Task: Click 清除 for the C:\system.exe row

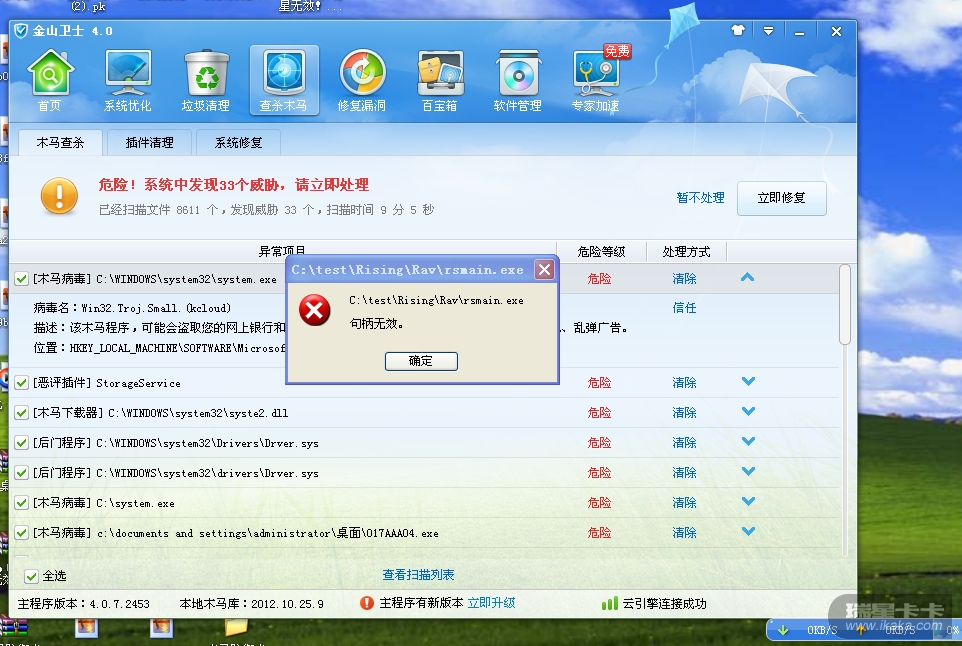Action: click(x=684, y=503)
